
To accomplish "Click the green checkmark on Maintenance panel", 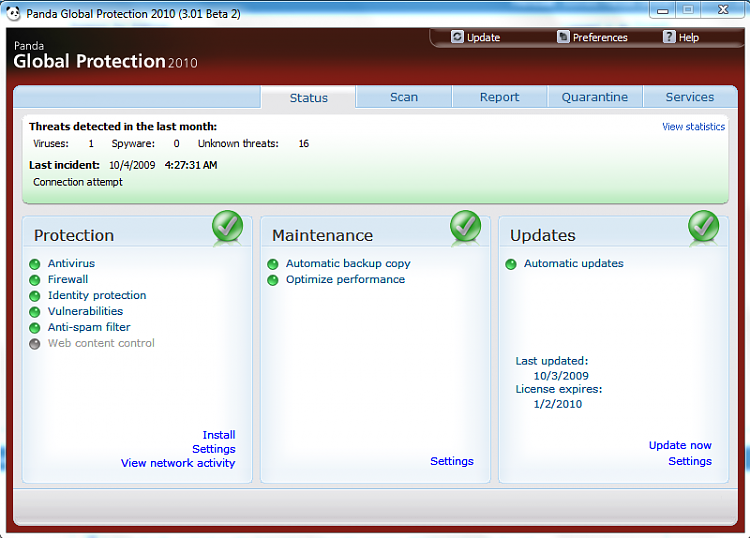I will [x=465, y=227].
